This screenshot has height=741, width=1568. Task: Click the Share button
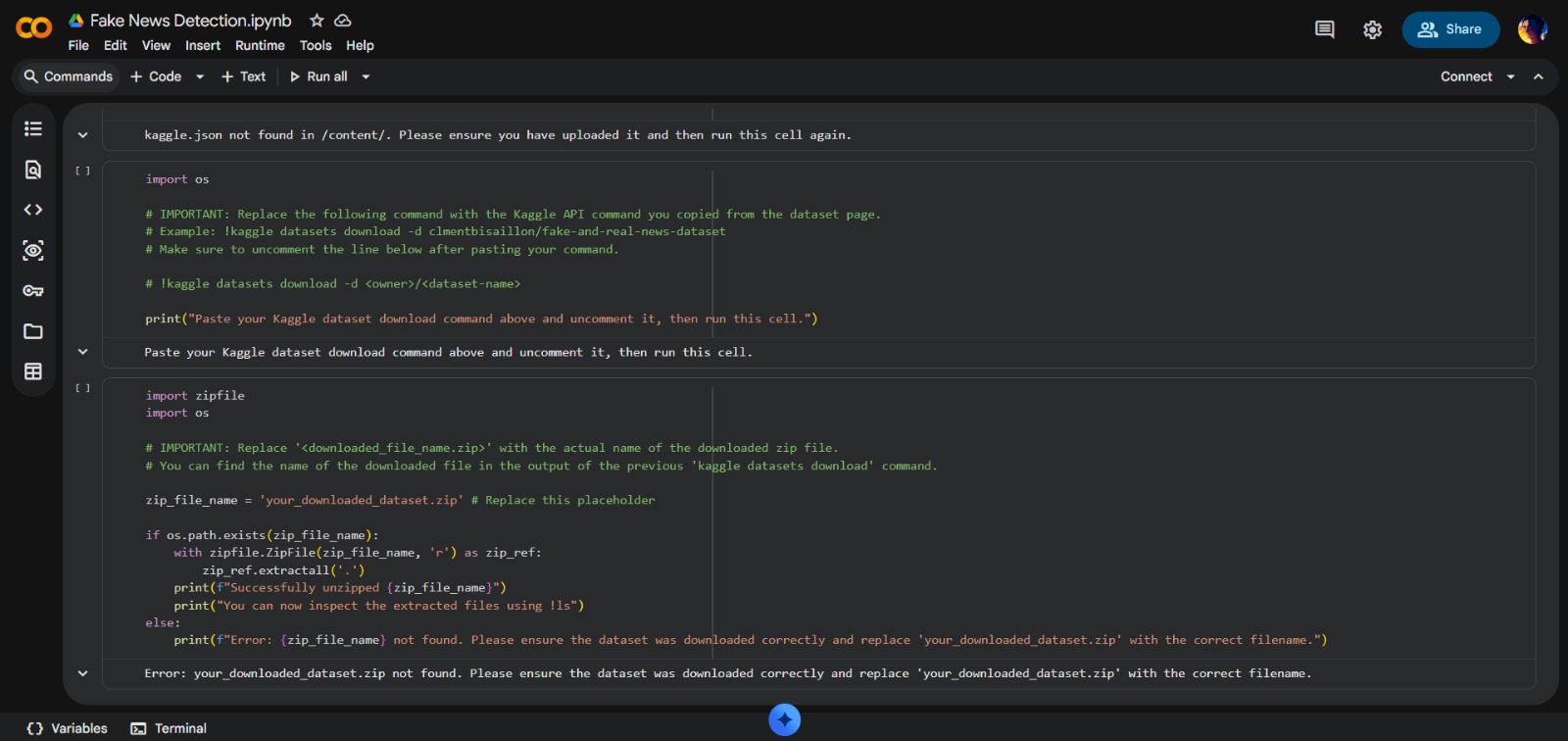point(1449,29)
